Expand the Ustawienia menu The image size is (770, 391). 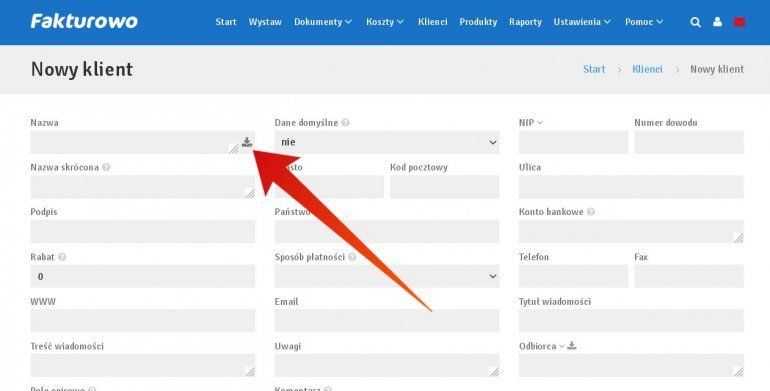pyautogui.click(x=582, y=22)
